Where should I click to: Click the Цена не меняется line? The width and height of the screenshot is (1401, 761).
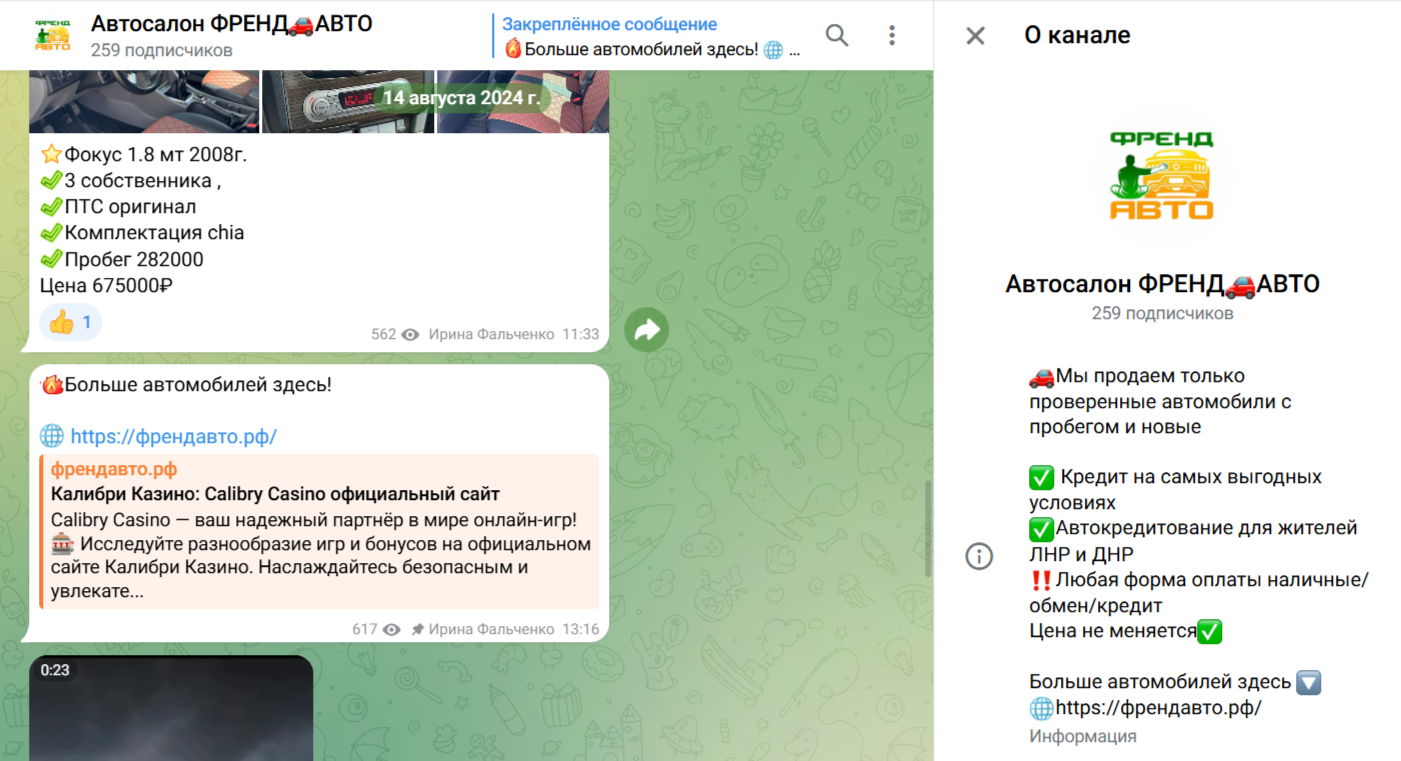[x=1126, y=632]
